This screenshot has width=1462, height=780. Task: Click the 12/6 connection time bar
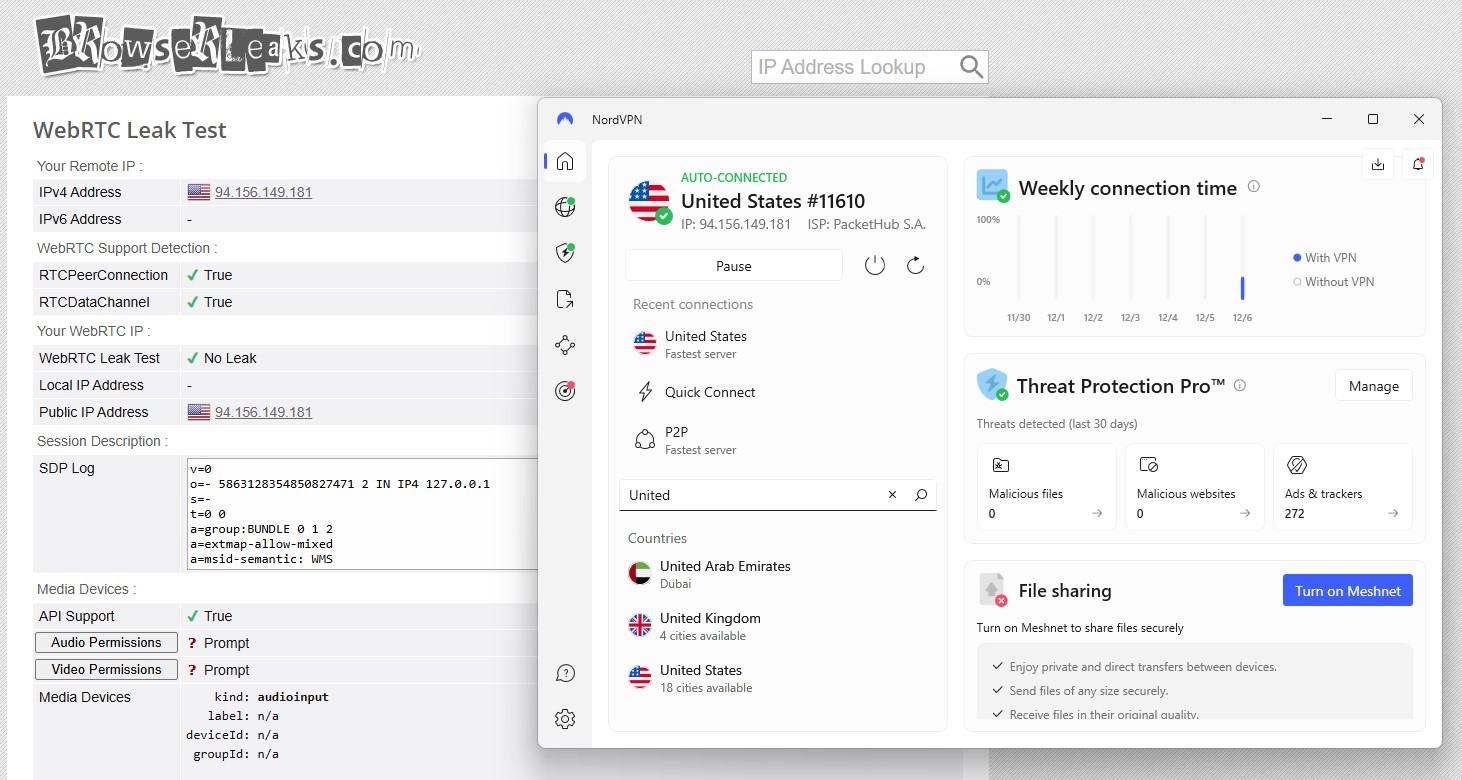(1242, 288)
